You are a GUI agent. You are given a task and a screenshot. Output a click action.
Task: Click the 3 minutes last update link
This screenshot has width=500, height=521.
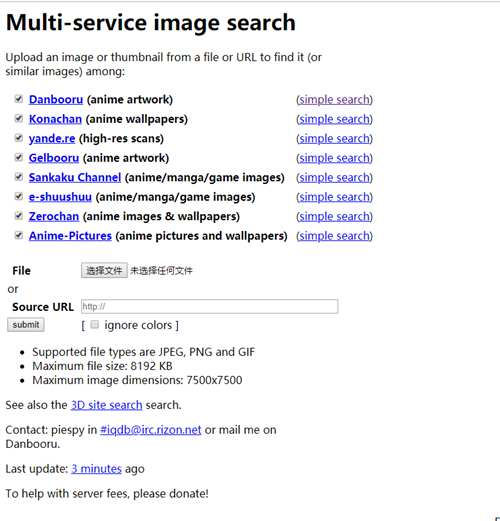96,469
